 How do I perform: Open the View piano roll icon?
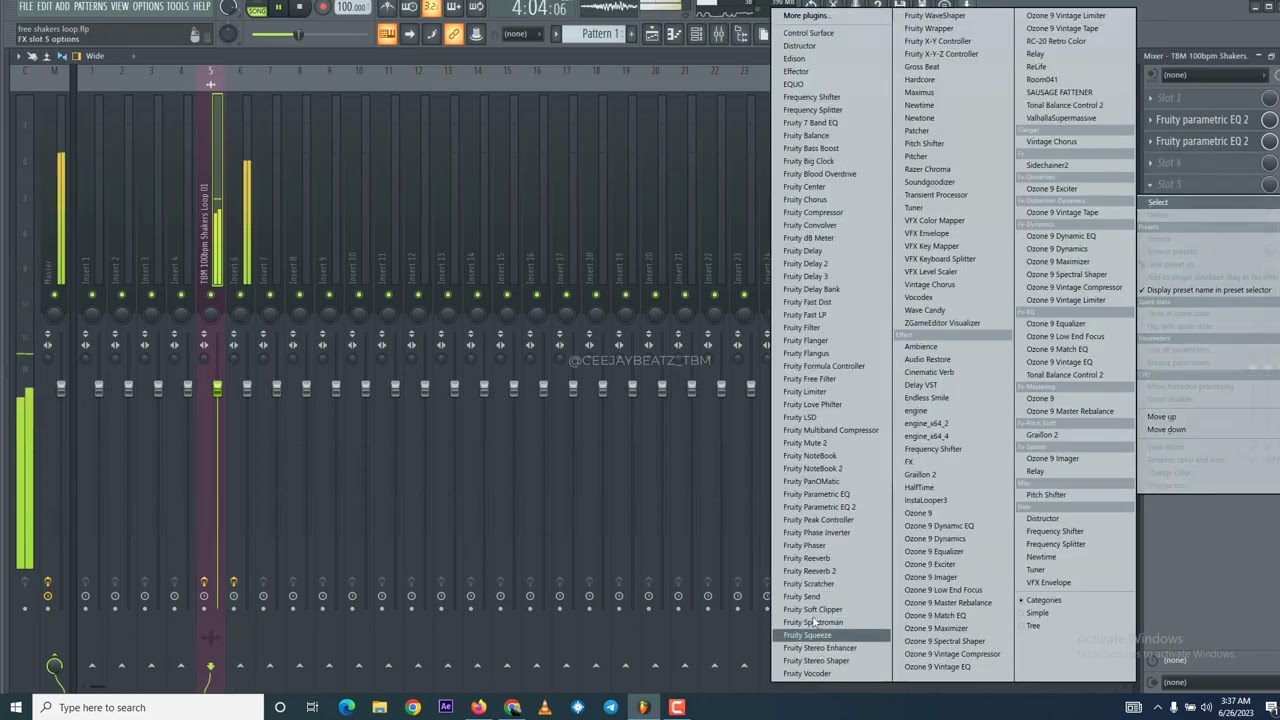click(x=674, y=34)
